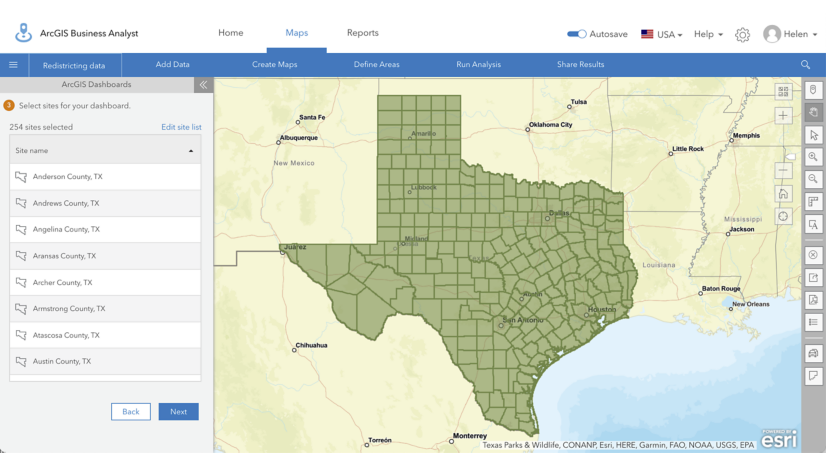Image resolution: width=826 pixels, height=465 pixels.
Task: Toggle the Autosave switch
Action: [x=576, y=34]
